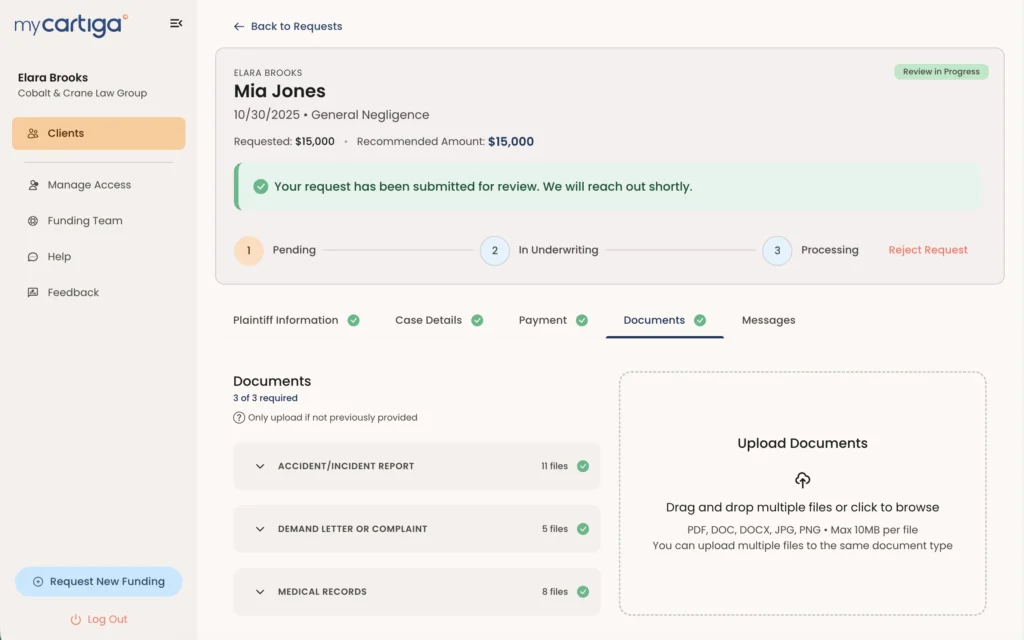Click "ACCIDENT/INCIDENT REPORT" label
Image resolution: width=1024 pixels, height=640 pixels.
[x=346, y=466]
